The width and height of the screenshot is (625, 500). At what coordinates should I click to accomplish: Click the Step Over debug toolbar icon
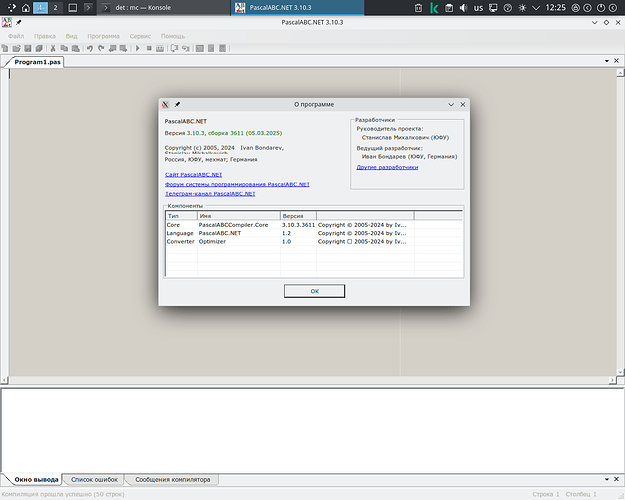tap(174, 48)
